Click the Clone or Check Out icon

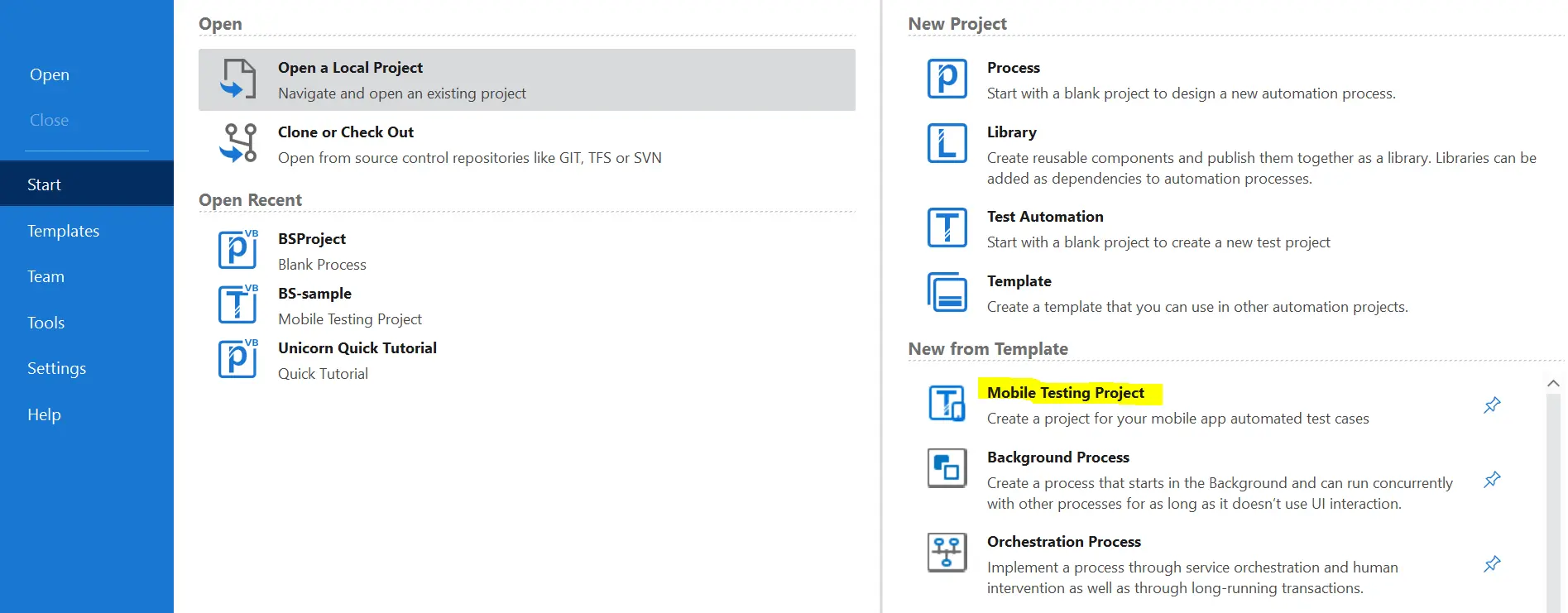pos(238,143)
